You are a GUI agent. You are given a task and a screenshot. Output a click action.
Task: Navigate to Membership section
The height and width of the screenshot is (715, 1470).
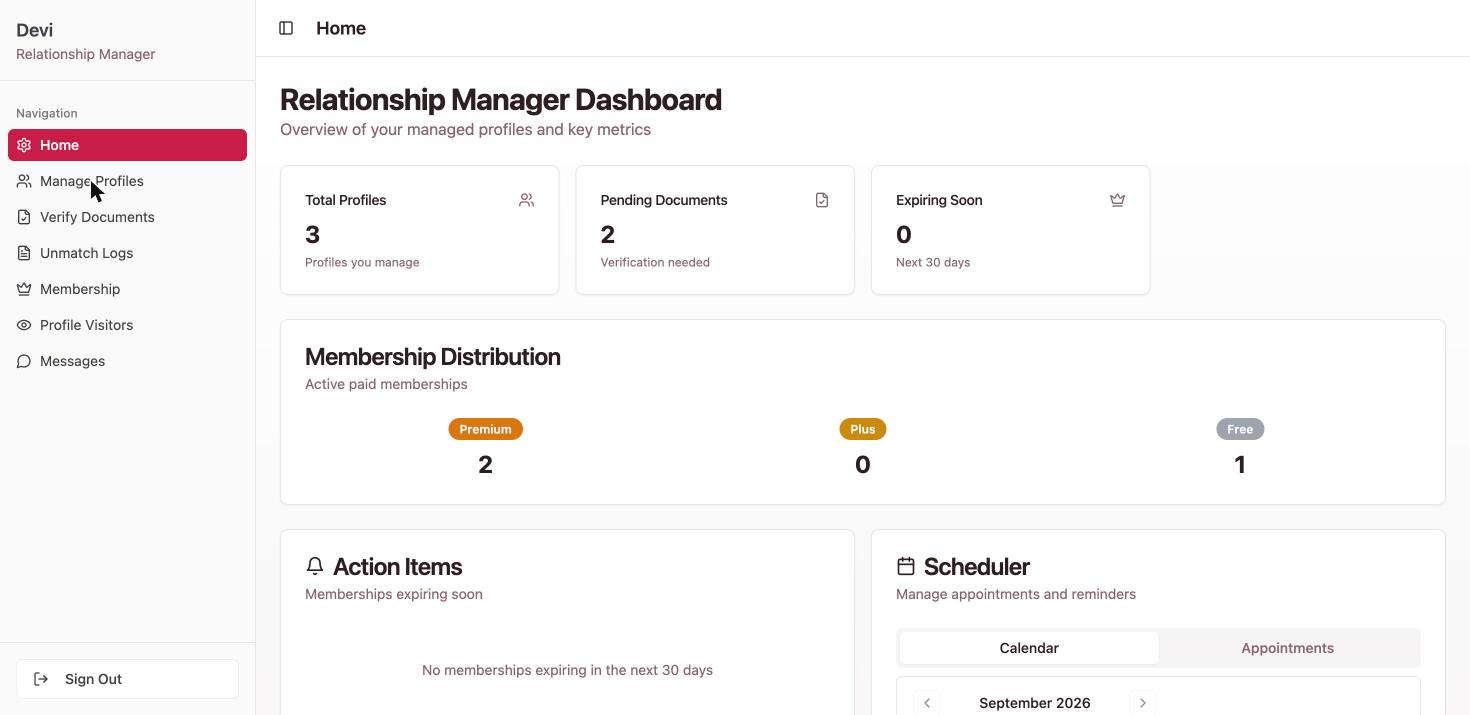click(x=127, y=289)
